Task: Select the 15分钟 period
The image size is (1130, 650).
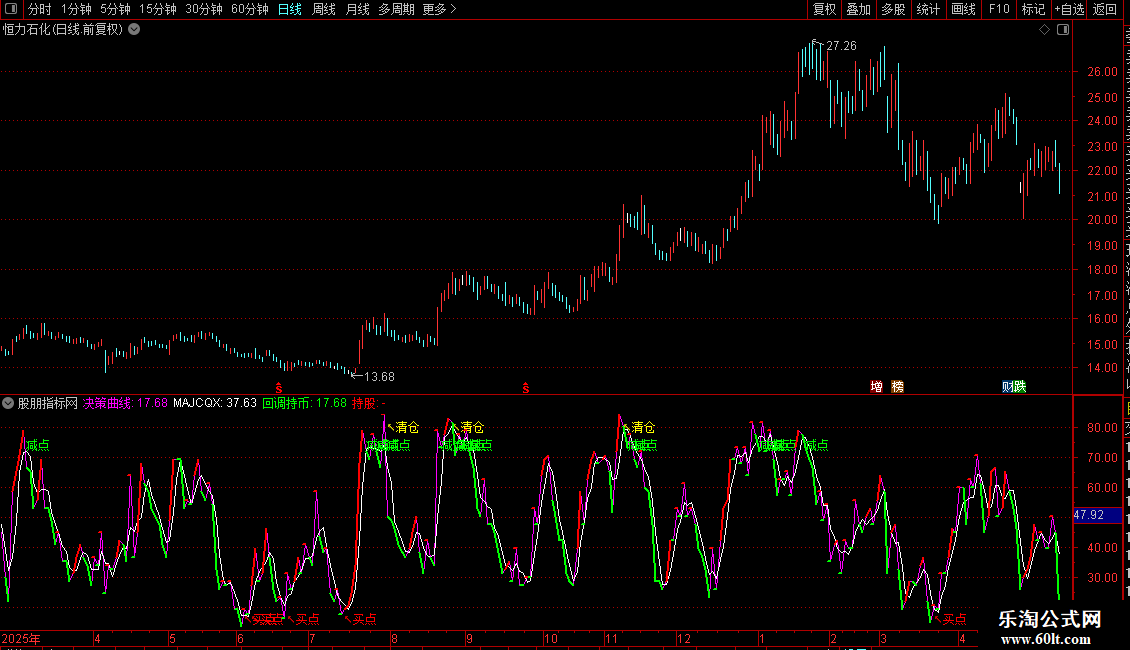Action: click(158, 9)
